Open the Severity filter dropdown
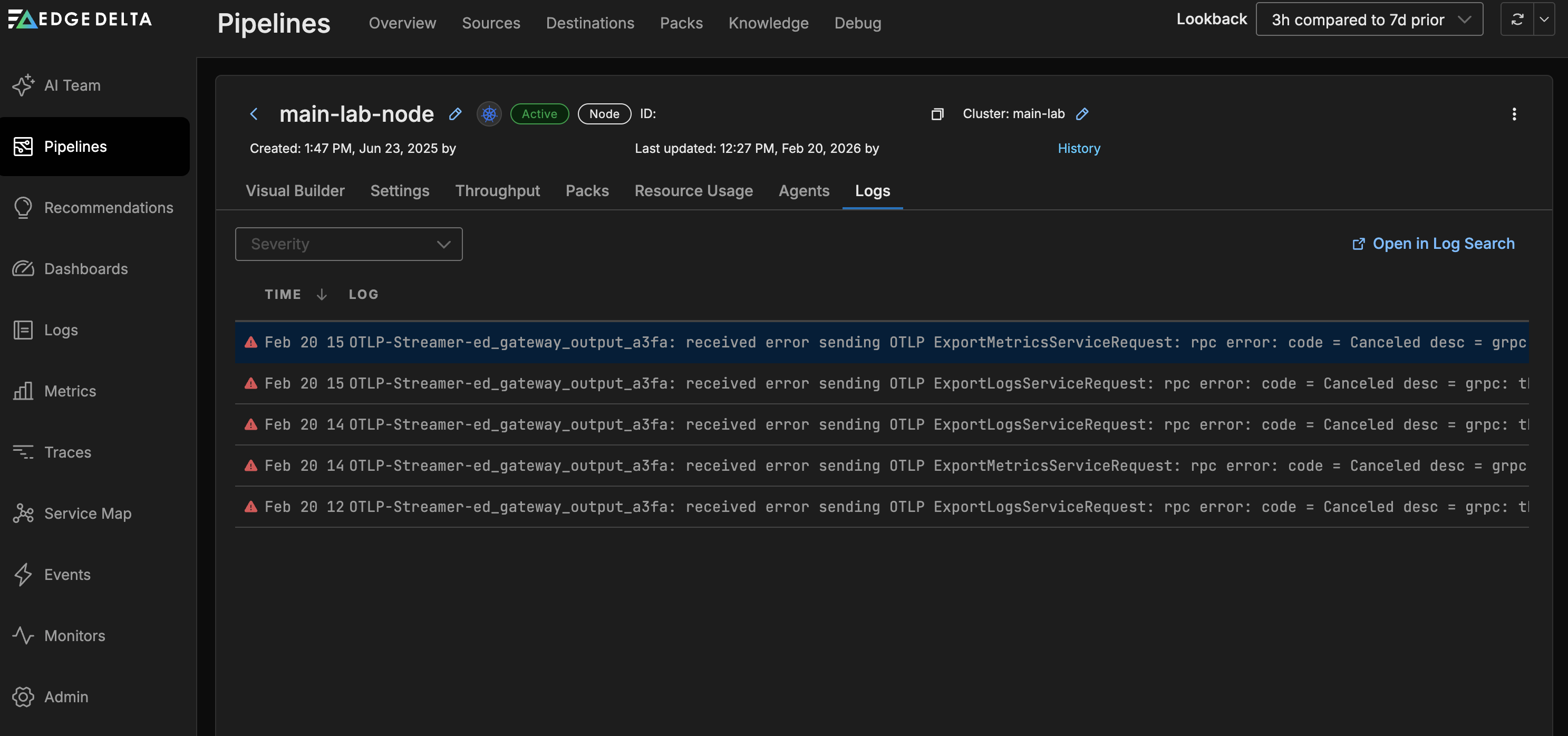Viewport: 1568px width, 736px height. point(349,244)
